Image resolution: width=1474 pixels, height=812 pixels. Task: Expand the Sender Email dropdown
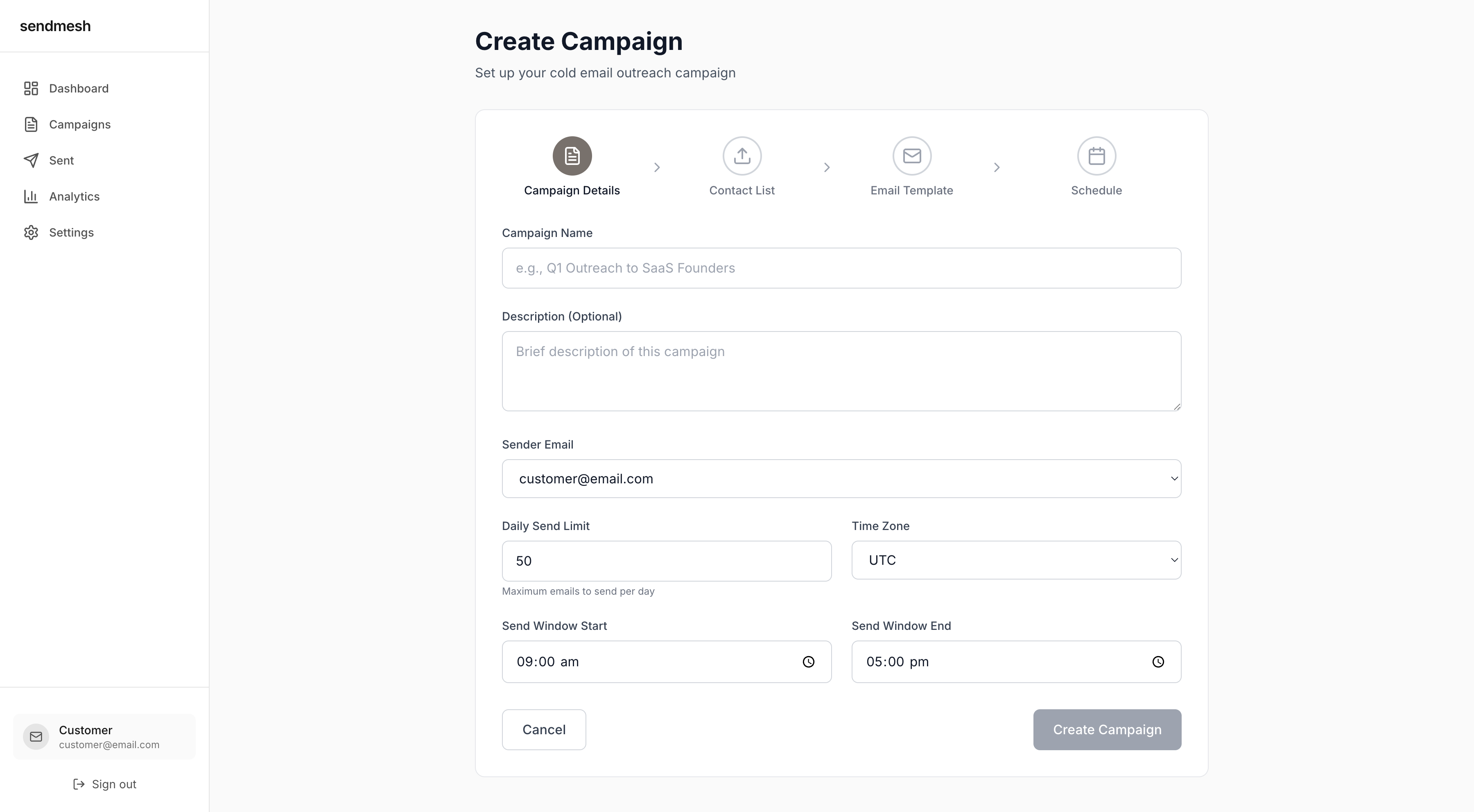pyautogui.click(x=841, y=478)
